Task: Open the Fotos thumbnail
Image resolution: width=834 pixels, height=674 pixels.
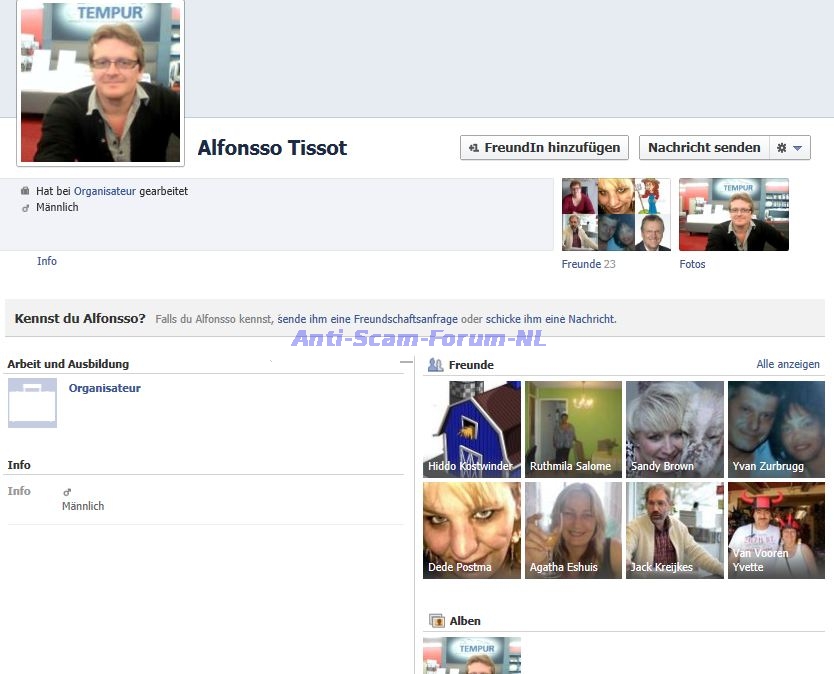Action: pyautogui.click(x=733, y=214)
